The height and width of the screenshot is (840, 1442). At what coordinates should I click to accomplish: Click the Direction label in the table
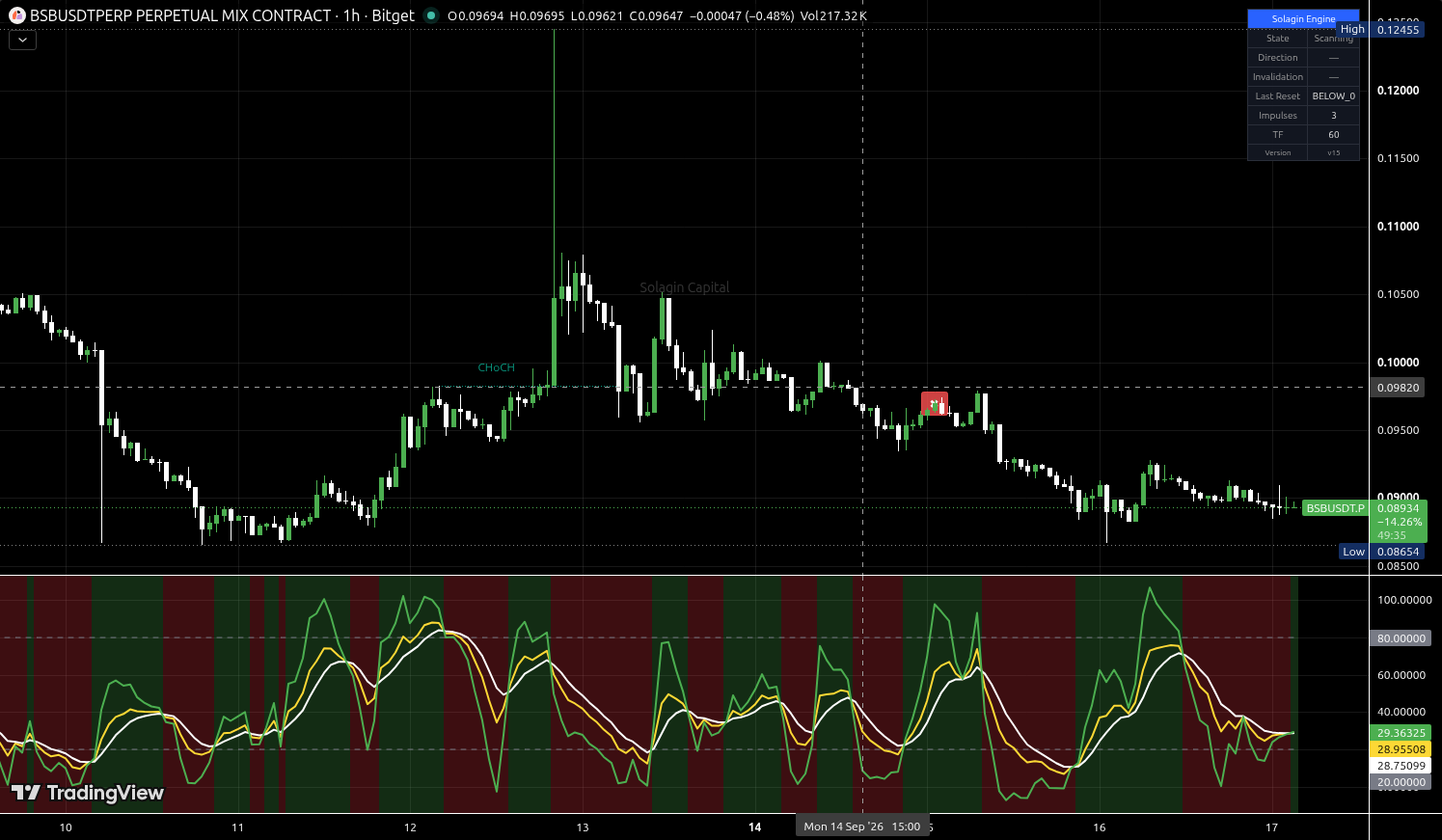pos(1278,58)
